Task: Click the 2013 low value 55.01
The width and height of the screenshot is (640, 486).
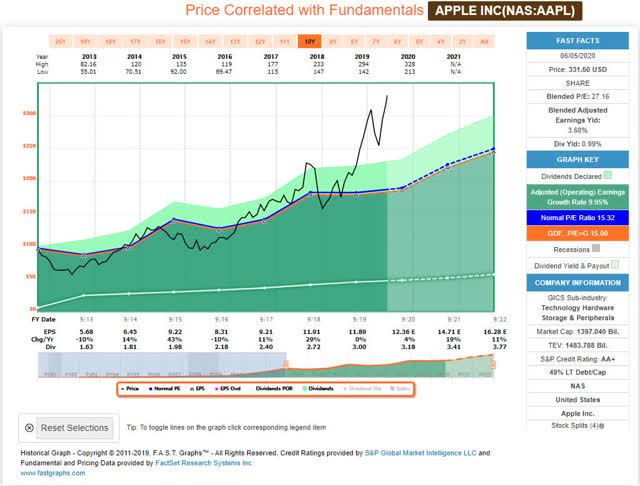Action: [x=88, y=71]
